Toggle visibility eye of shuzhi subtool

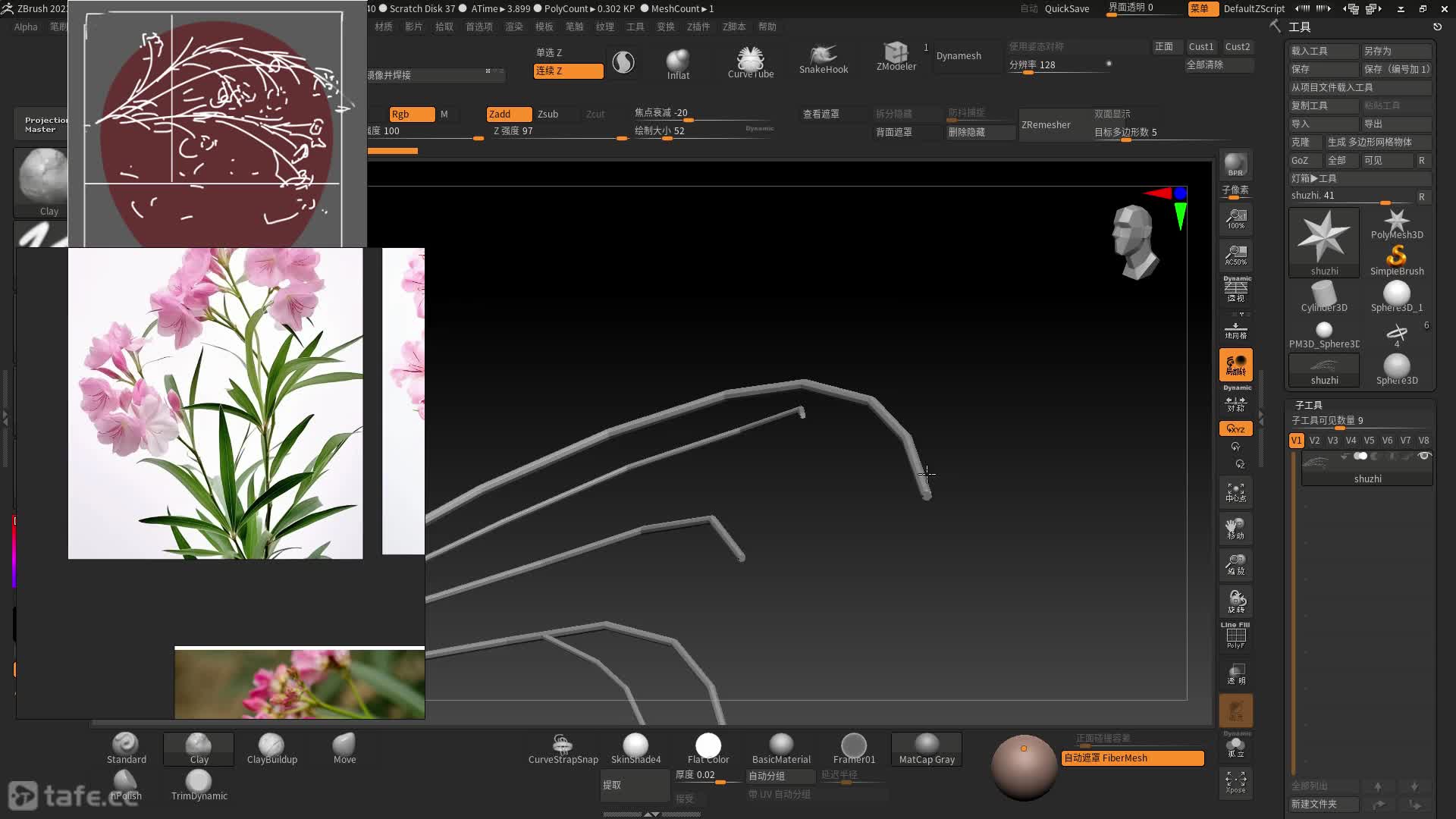click(1423, 456)
